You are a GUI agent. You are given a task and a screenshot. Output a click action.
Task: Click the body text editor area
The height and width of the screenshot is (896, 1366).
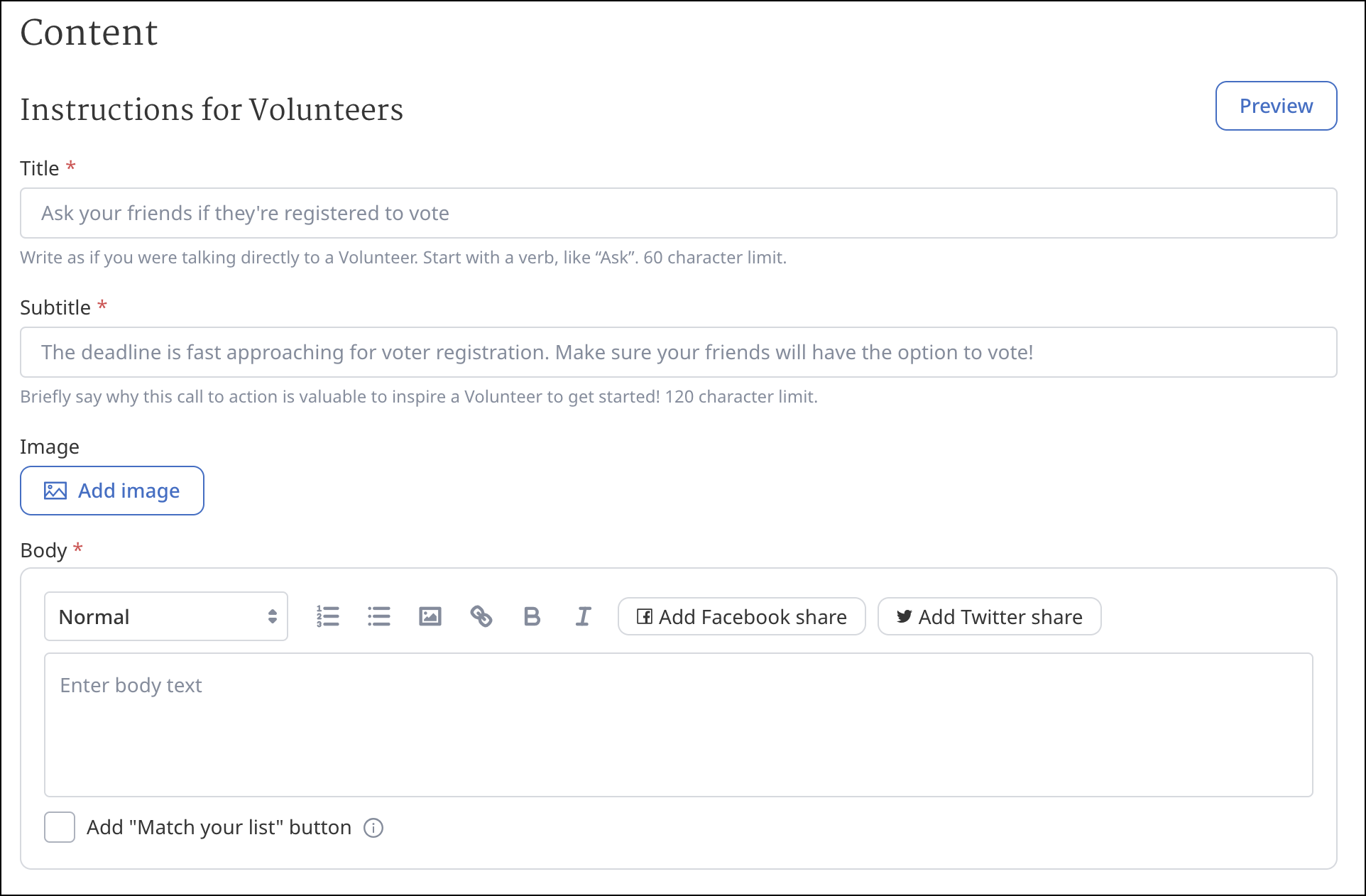pos(678,724)
